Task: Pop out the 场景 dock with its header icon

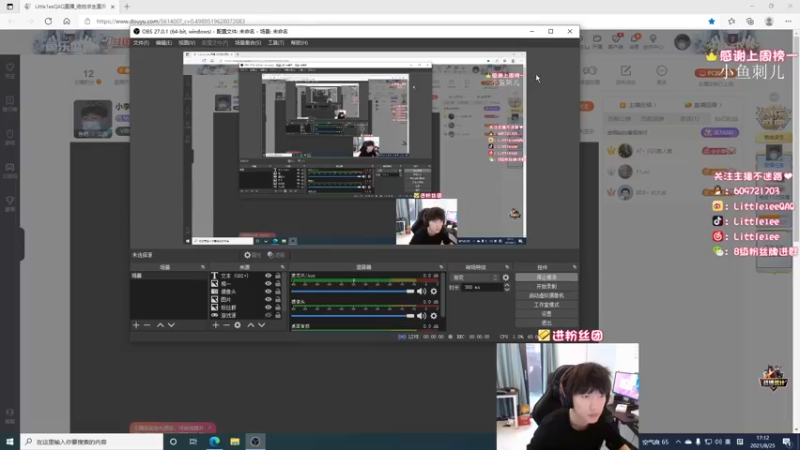Action: tap(203, 267)
